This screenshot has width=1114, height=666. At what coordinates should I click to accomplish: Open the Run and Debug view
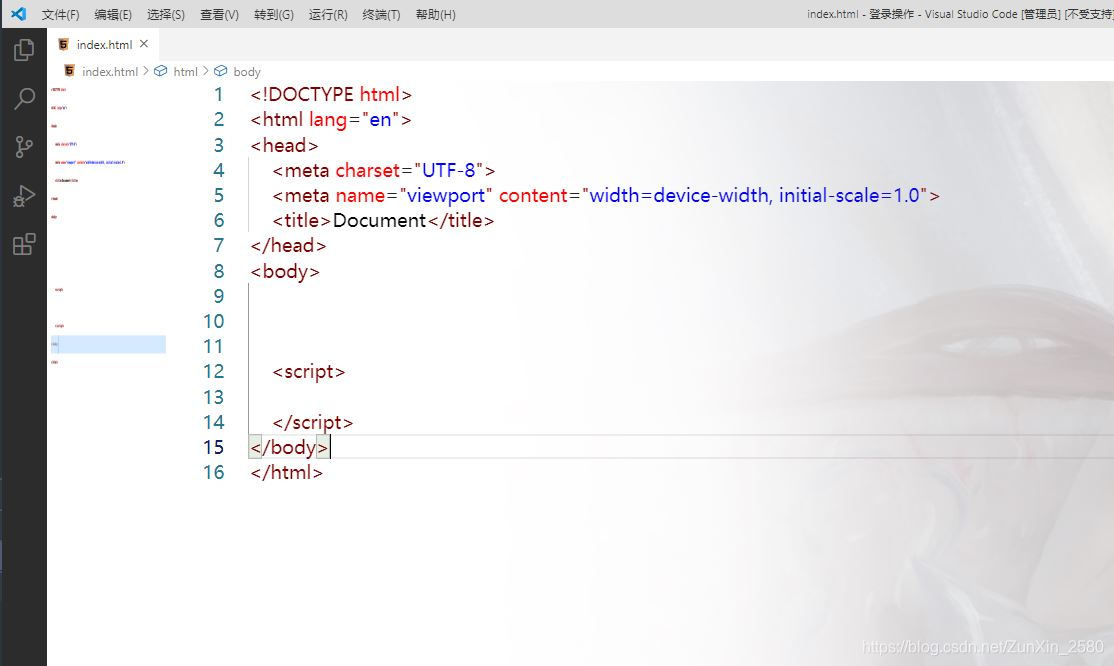[24, 195]
